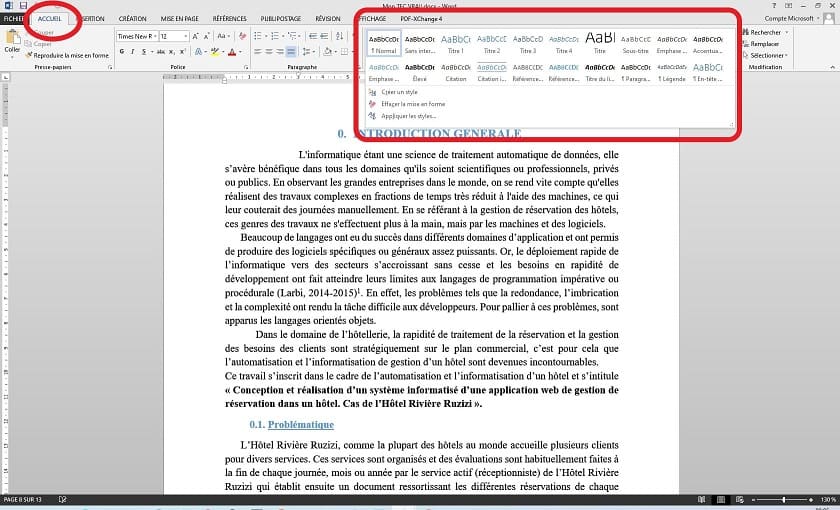Click the line spacing icon
Screen dimensions: 840x510
tap(306, 51)
